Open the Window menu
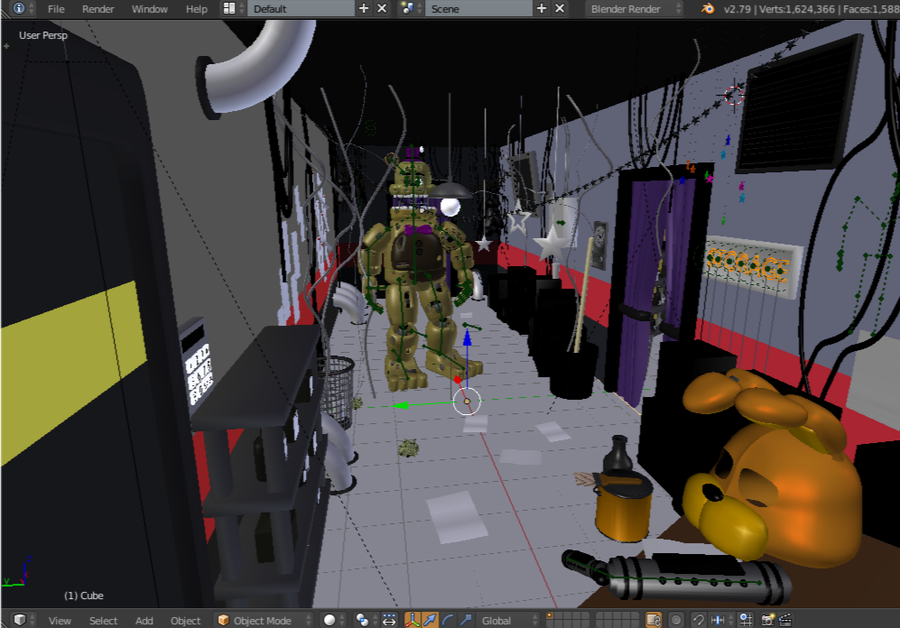900x628 pixels. click(x=149, y=9)
